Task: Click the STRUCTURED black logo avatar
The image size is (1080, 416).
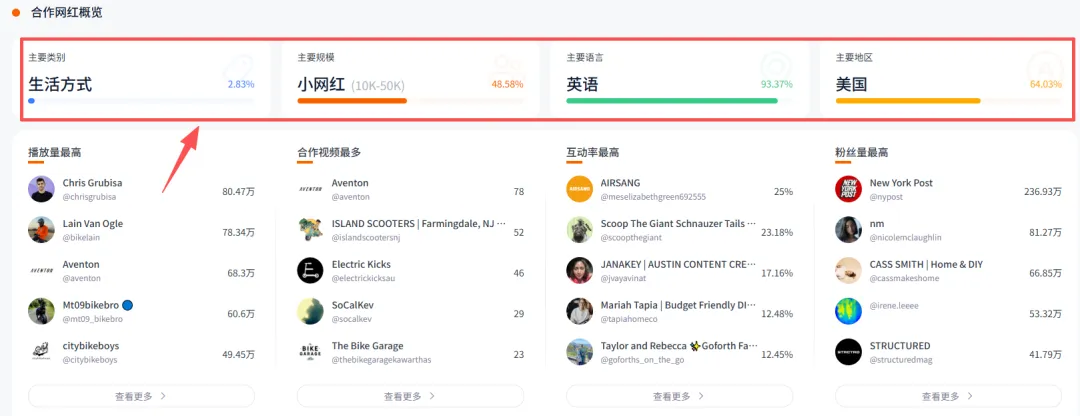Action: point(849,352)
